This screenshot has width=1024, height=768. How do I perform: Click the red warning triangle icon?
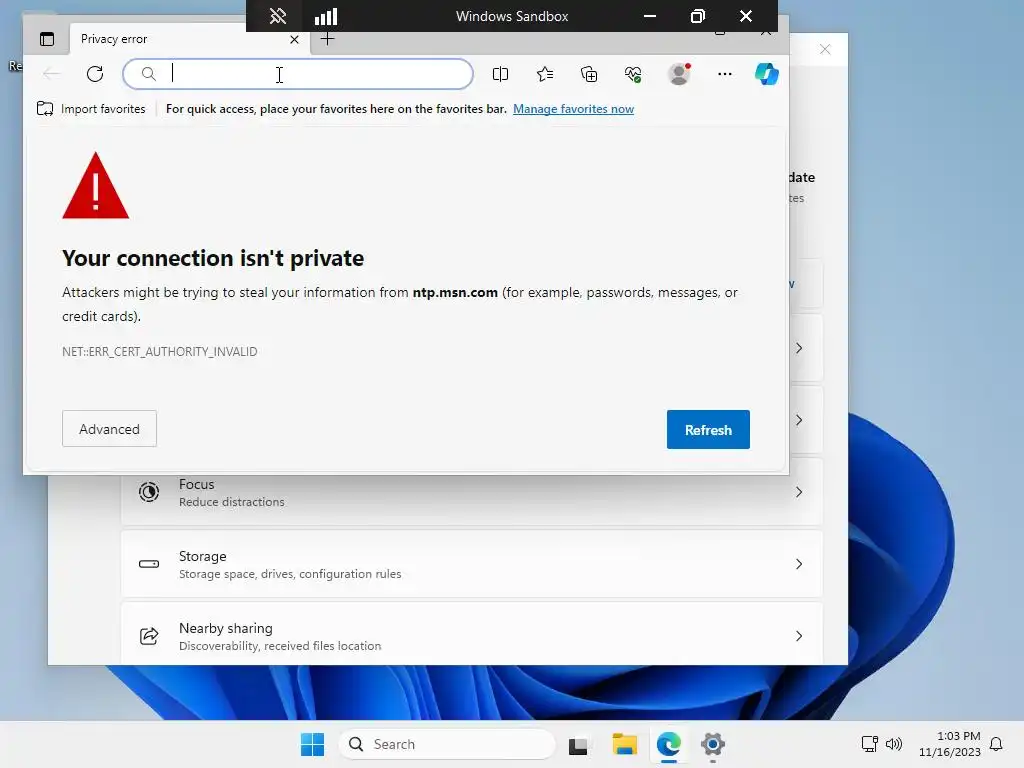point(95,186)
